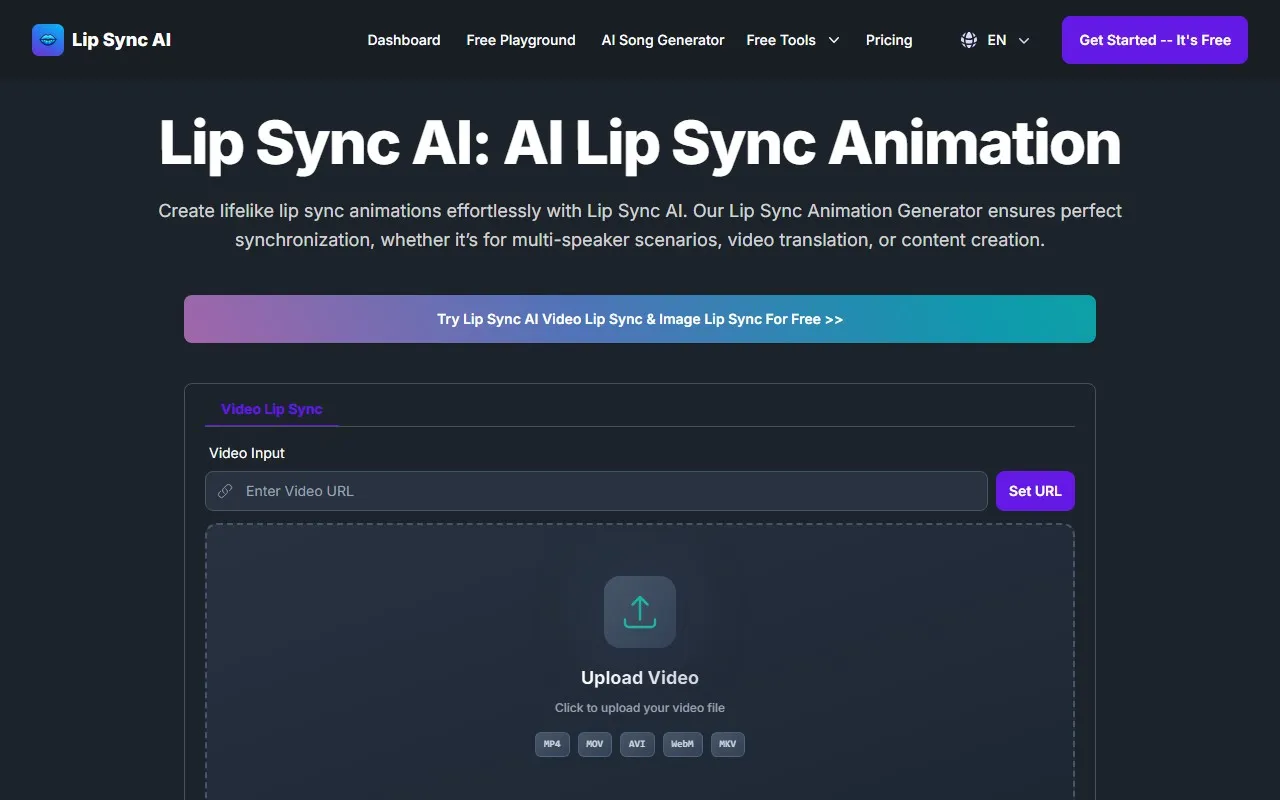Viewport: 1280px width, 800px height.
Task: Select the MKV format badge
Action: click(x=727, y=744)
